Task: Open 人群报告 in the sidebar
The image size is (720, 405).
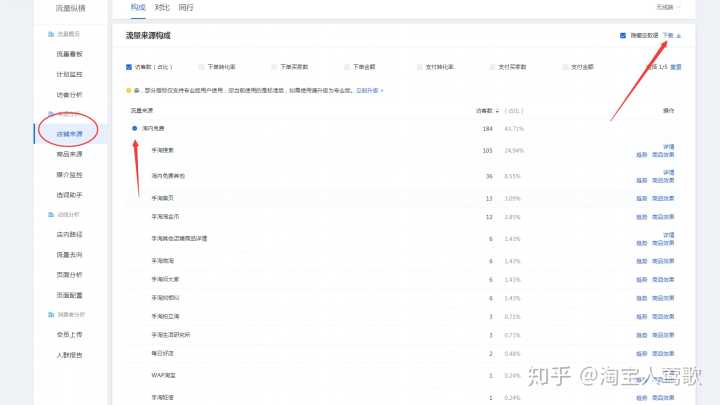Action: pos(69,355)
